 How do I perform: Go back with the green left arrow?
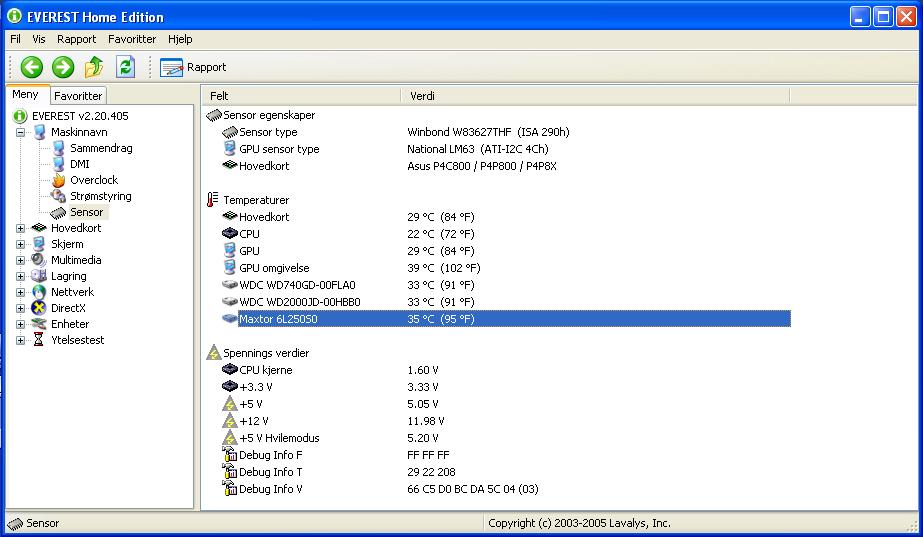click(x=32, y=67)
